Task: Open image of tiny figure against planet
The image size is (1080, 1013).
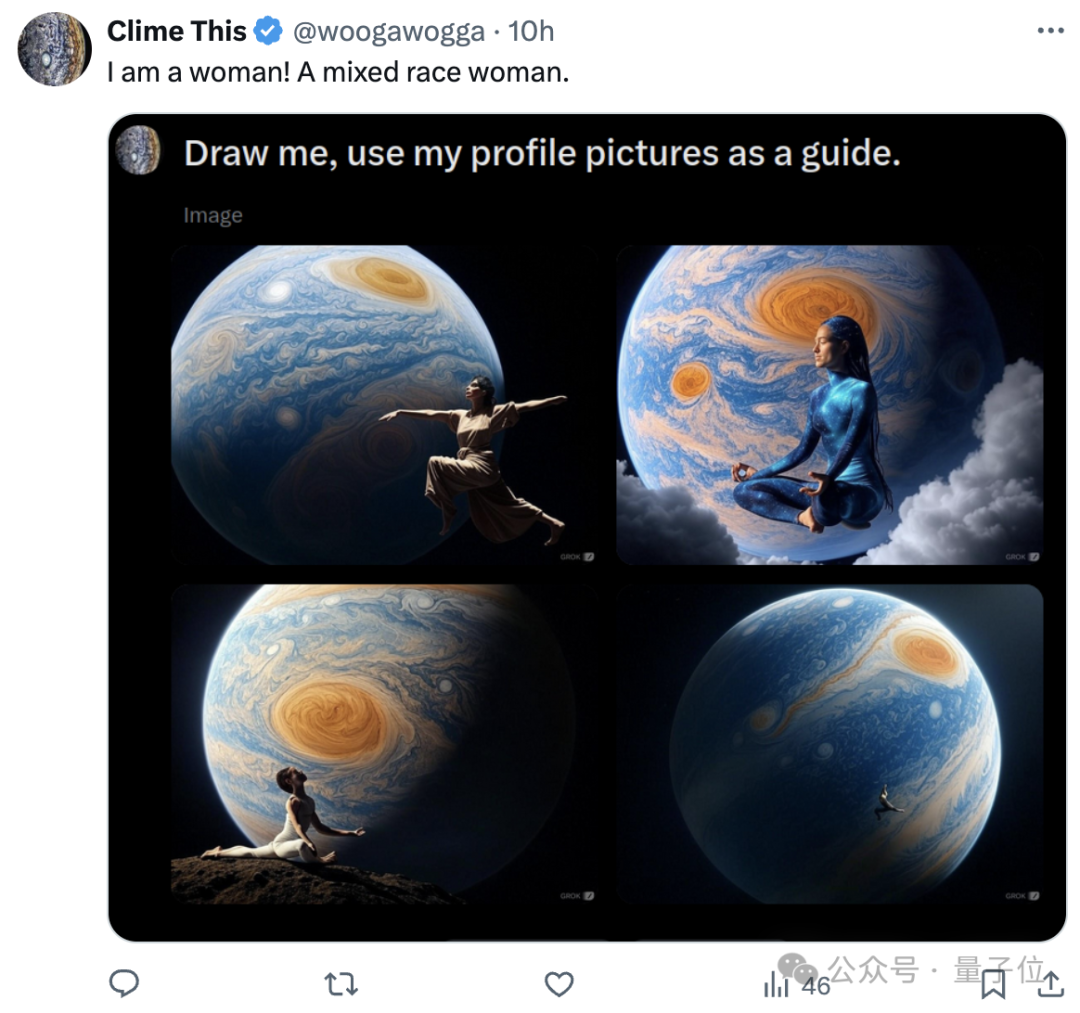Action: (x=829, y=744)
